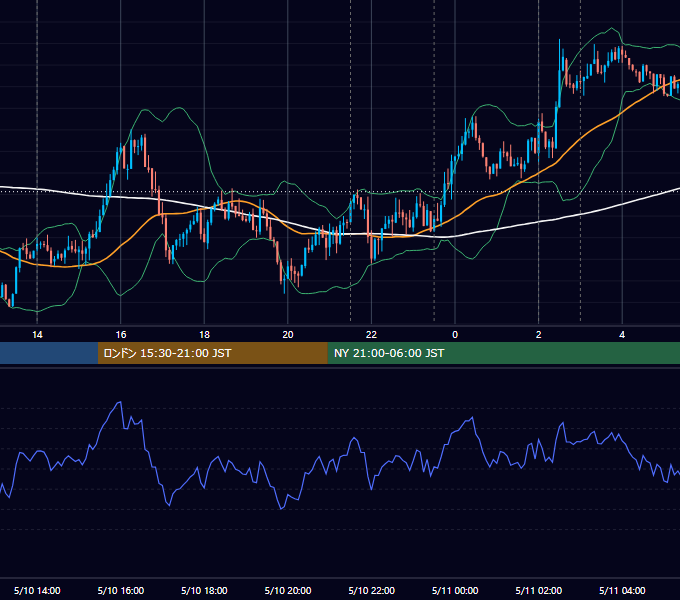
Task: Click the 5/10 22:00 date label
Action: pyautogui.click(x=371, y=590)
